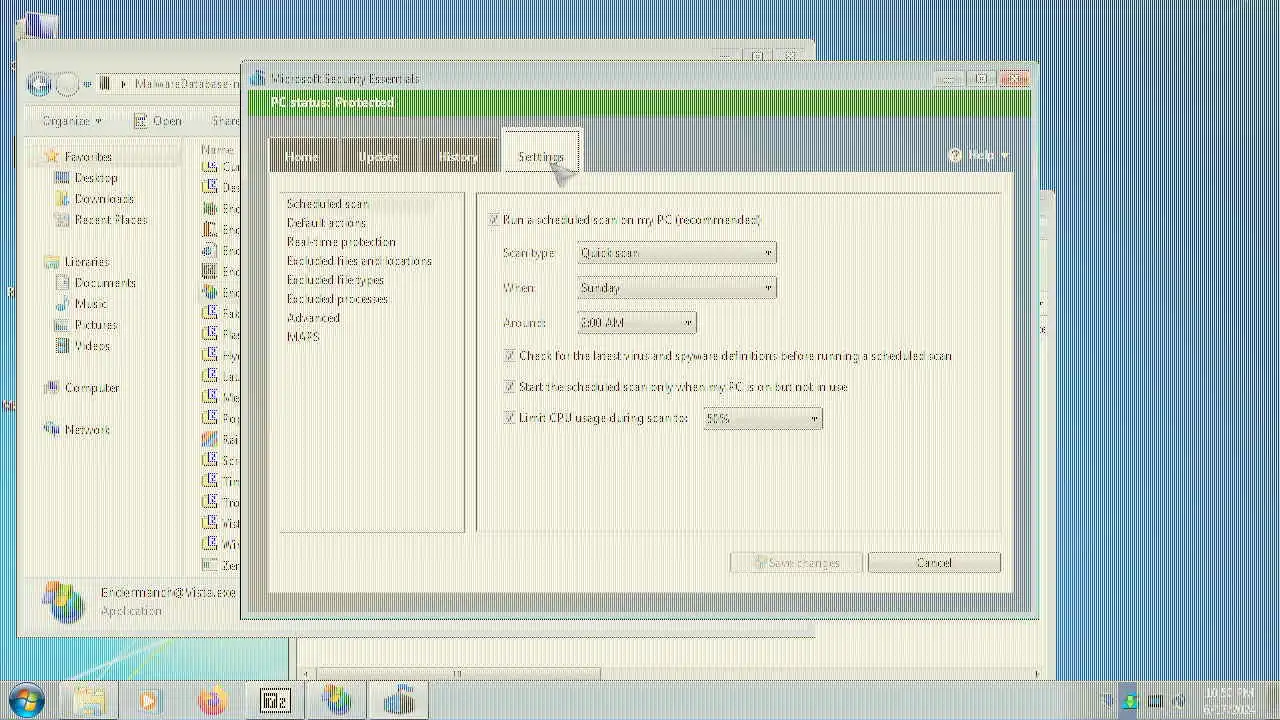Open File Explorer from the taskbar
This screenshot has width=1280, height=720.
[90, 701]
